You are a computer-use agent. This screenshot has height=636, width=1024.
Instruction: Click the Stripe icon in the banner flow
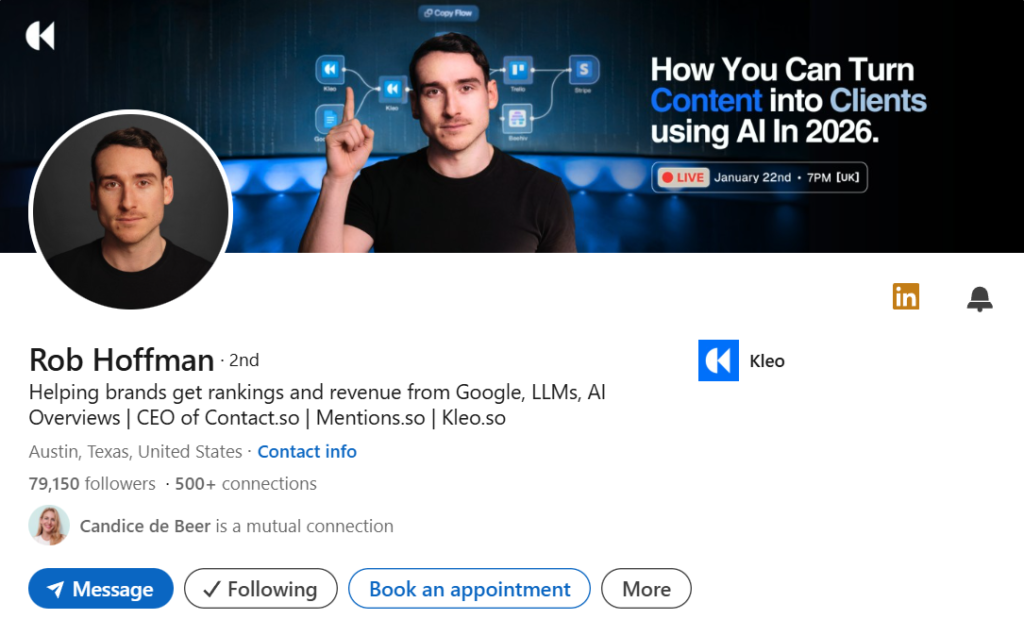click(x=584, y=69)
